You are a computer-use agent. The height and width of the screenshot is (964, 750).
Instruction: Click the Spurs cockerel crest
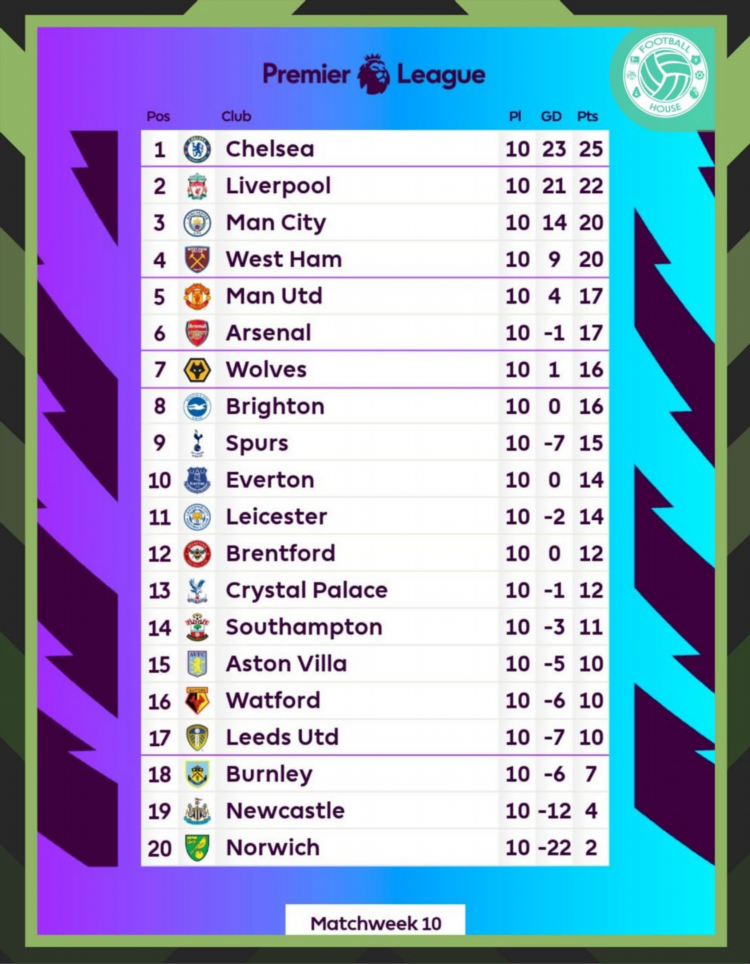[197, 443]
